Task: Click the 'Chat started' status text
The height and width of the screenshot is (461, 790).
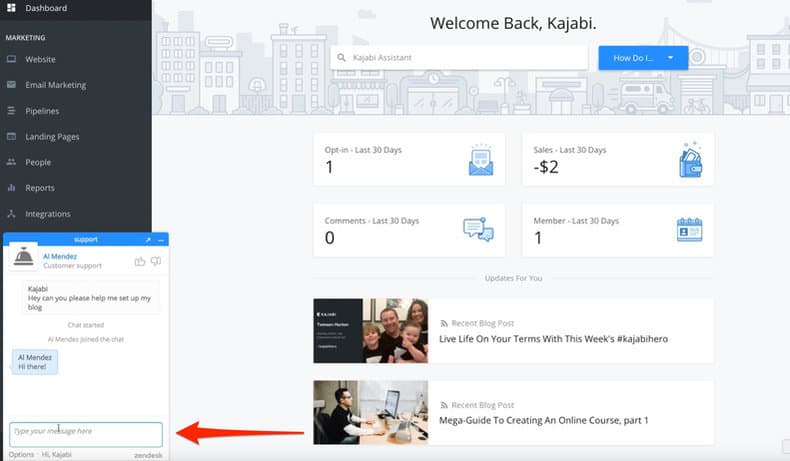Action: click(86, 325)
